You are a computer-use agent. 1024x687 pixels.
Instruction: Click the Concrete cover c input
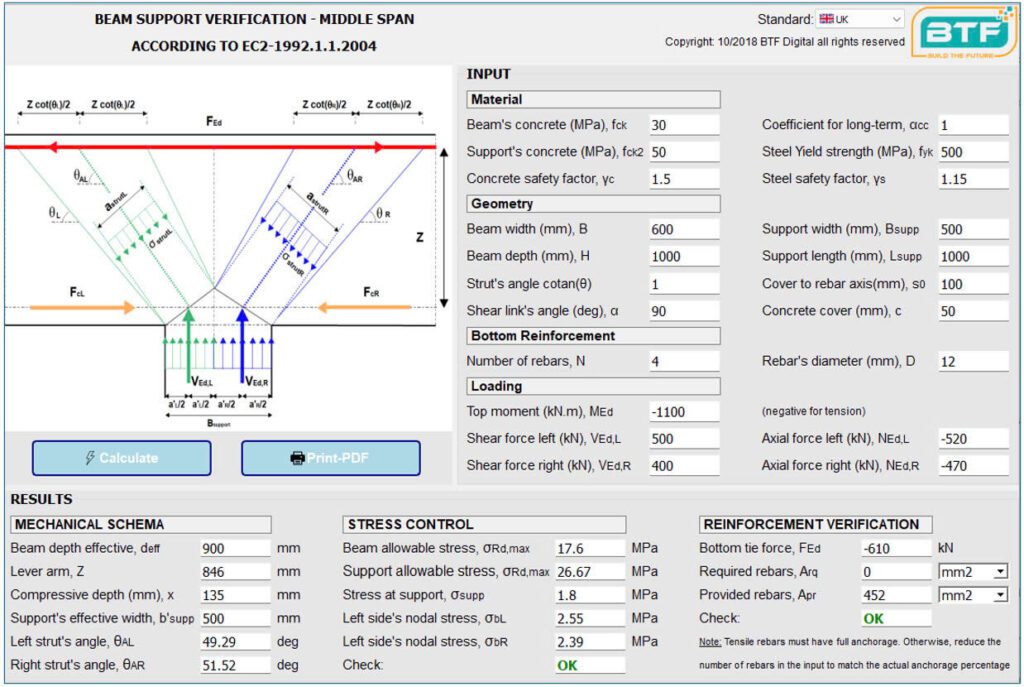[x=973, y=311]
